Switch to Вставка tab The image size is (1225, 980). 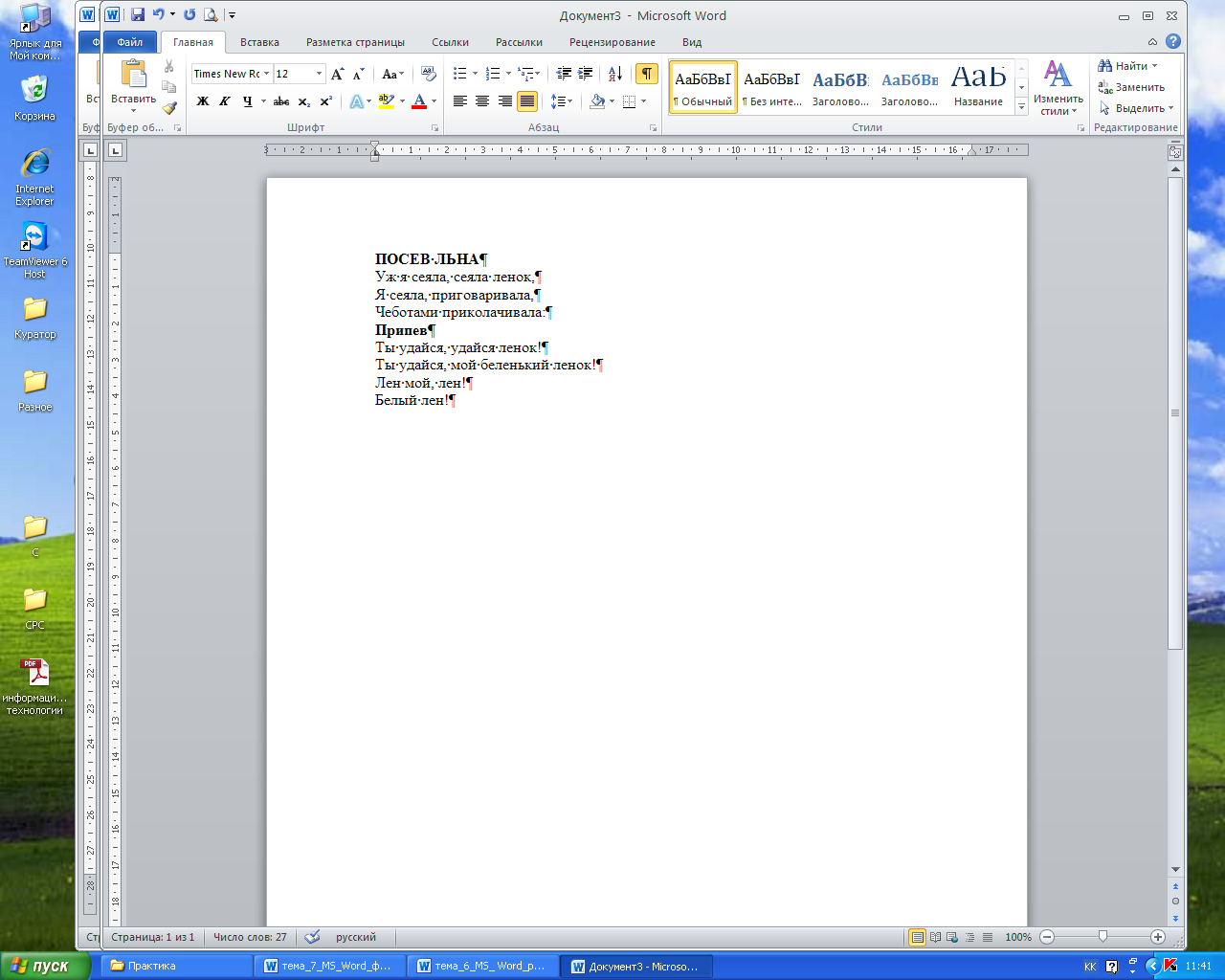click(259, 42)
